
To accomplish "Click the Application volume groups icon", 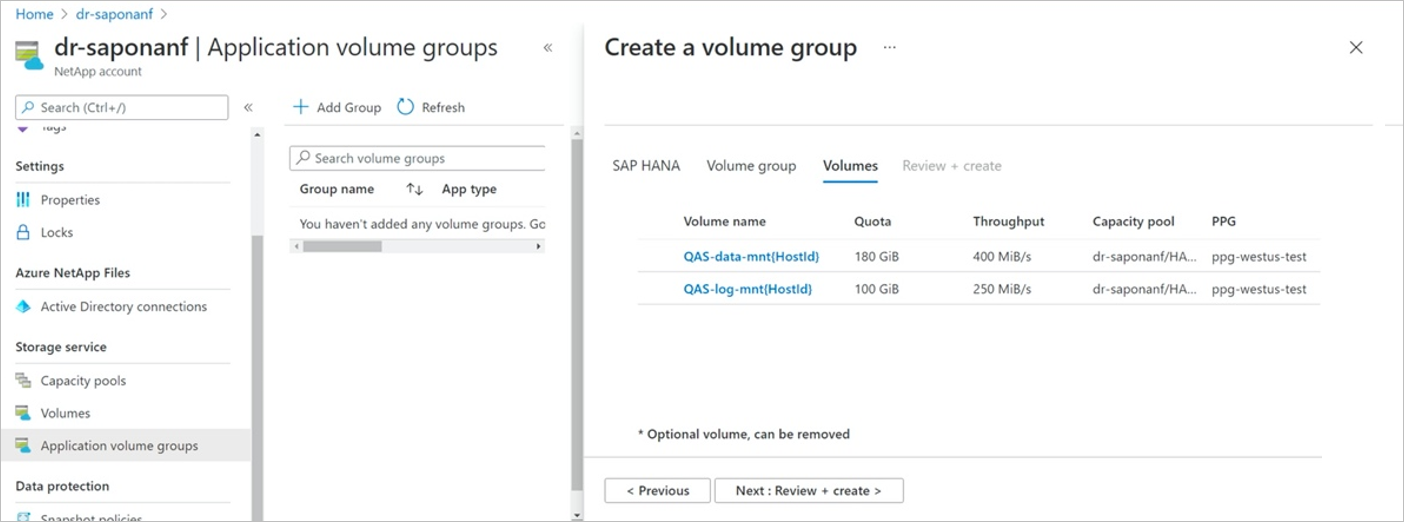I will 23,446.
